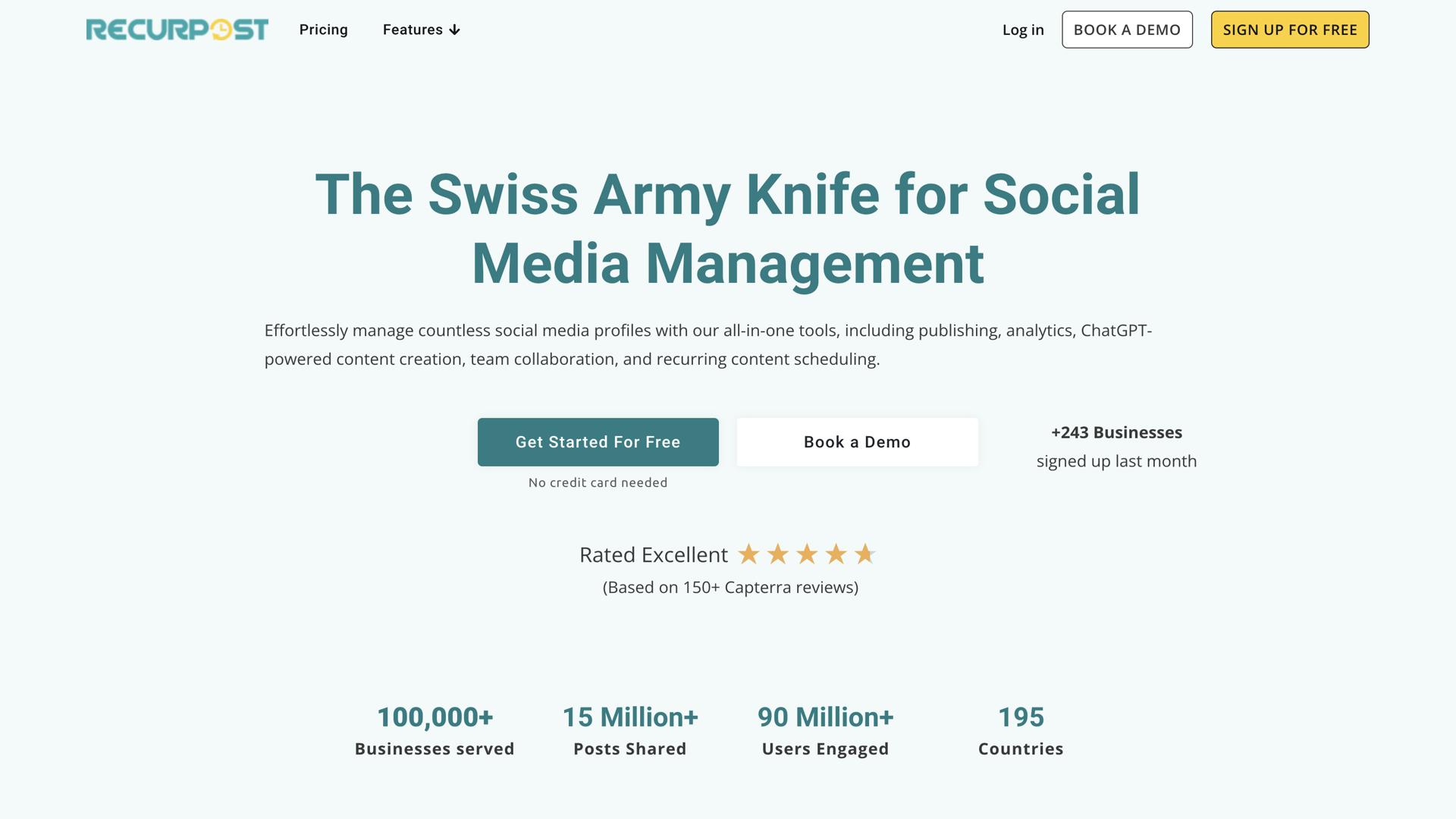Click the main Swiss Army Knife headline

[x=727, y=228]
